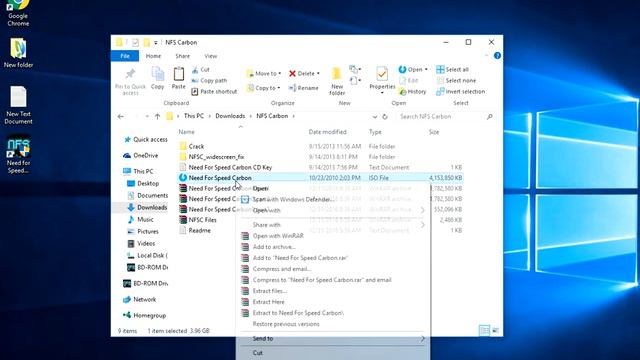
Task: Click the Edit ribbon item
Action: pos(409,81)
